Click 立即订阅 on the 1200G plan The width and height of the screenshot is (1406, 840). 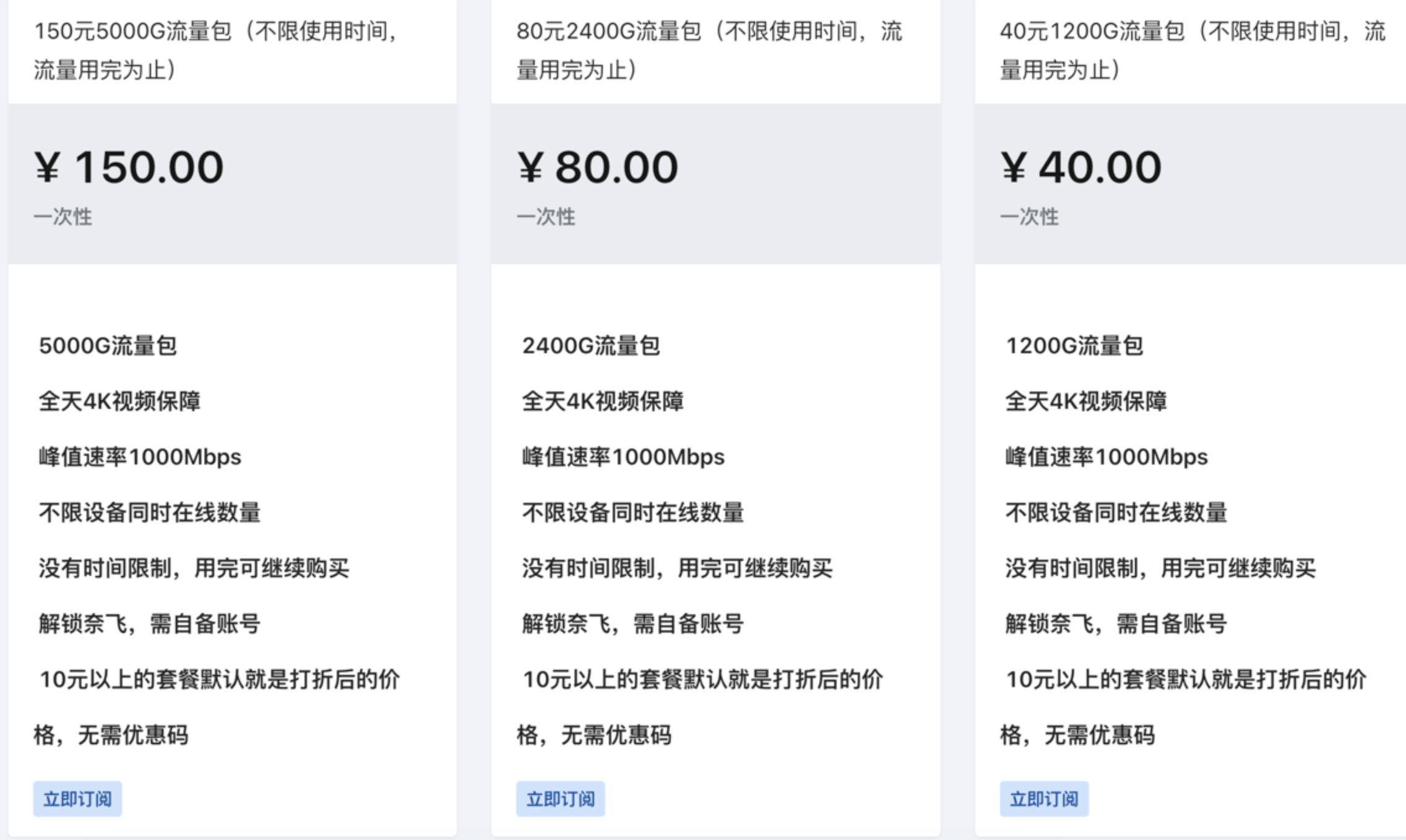[1044, 799]
